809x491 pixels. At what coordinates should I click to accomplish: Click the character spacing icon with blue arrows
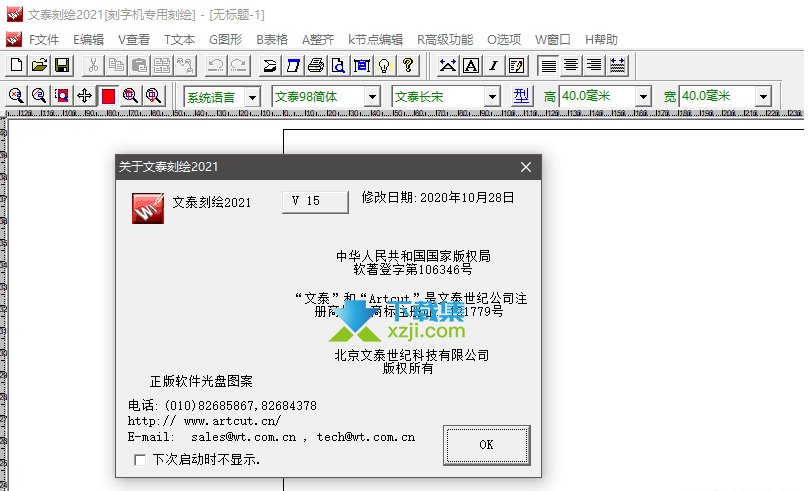(447, 66)
